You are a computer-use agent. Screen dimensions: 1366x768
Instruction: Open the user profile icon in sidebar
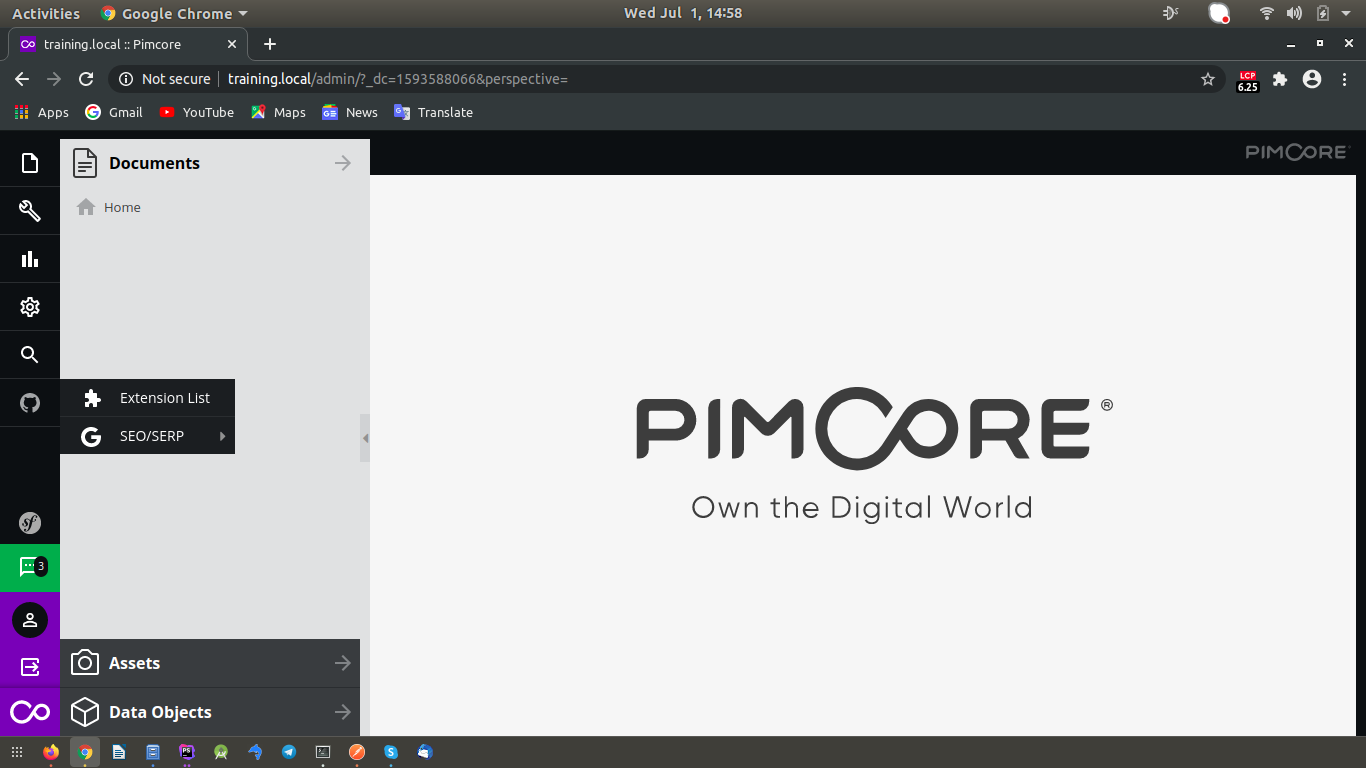[x=30, y=620]
